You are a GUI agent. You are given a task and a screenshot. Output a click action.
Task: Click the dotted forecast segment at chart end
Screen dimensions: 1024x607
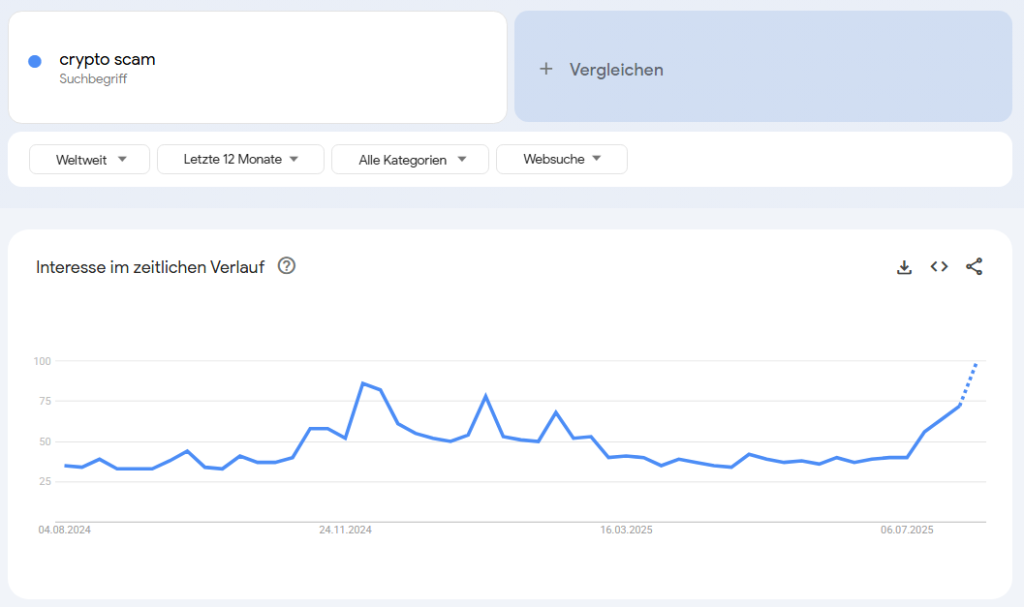[968, 384]
